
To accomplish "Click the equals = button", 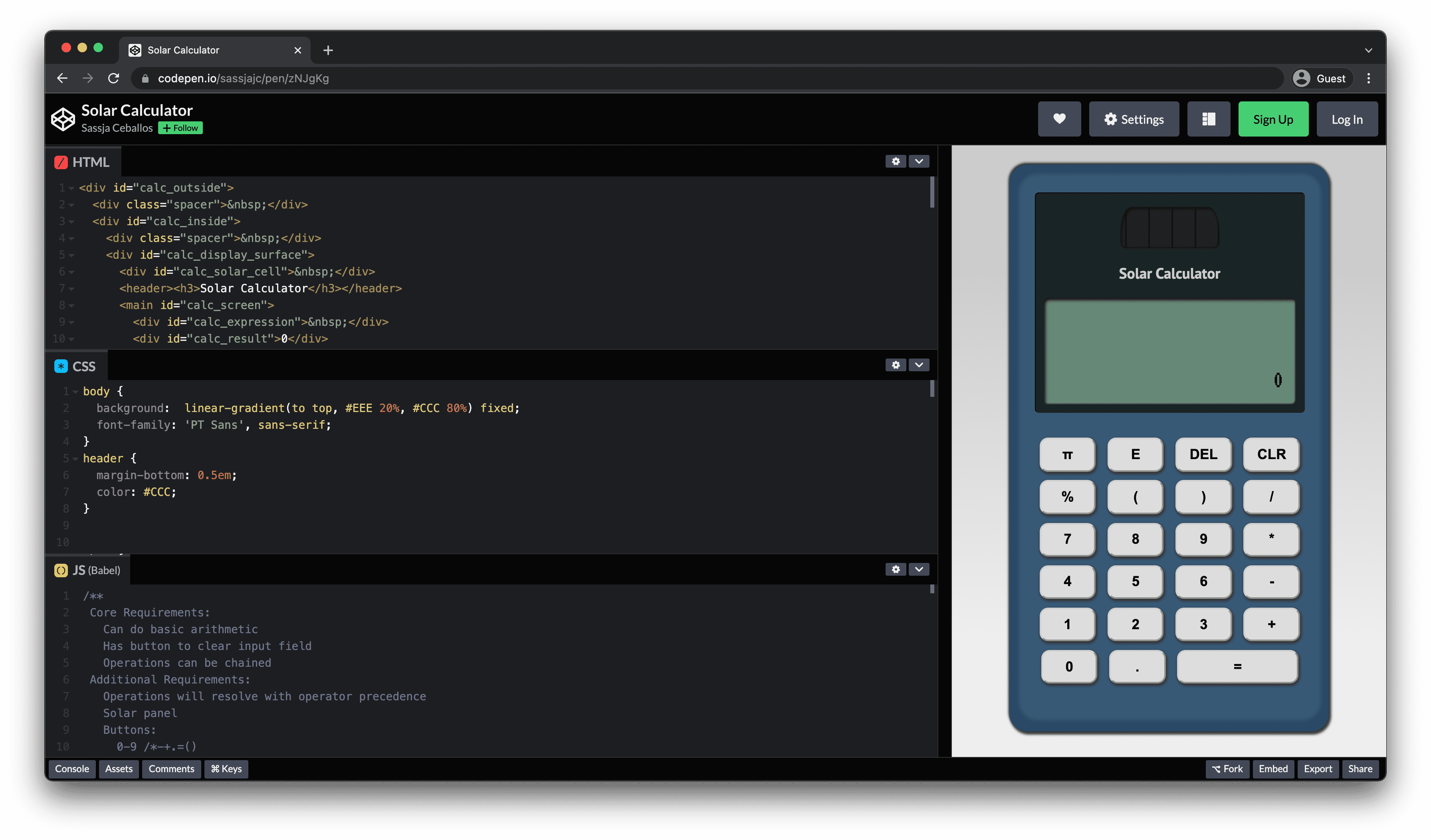I will pyautogui.click(x=1237, y=665).
